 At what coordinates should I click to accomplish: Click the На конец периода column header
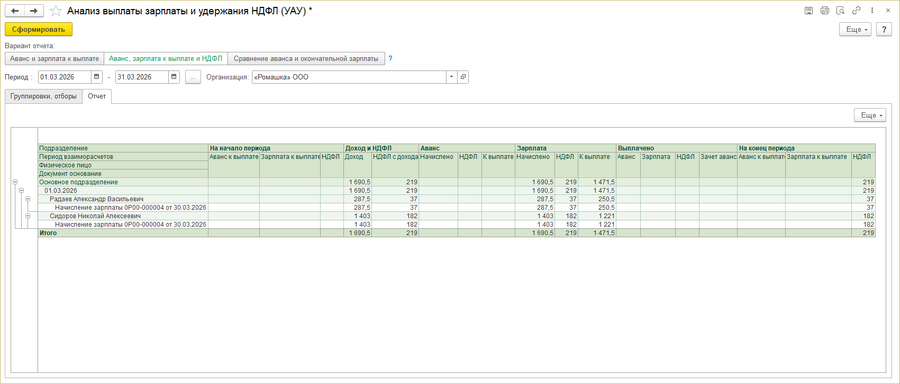[806, 148]
